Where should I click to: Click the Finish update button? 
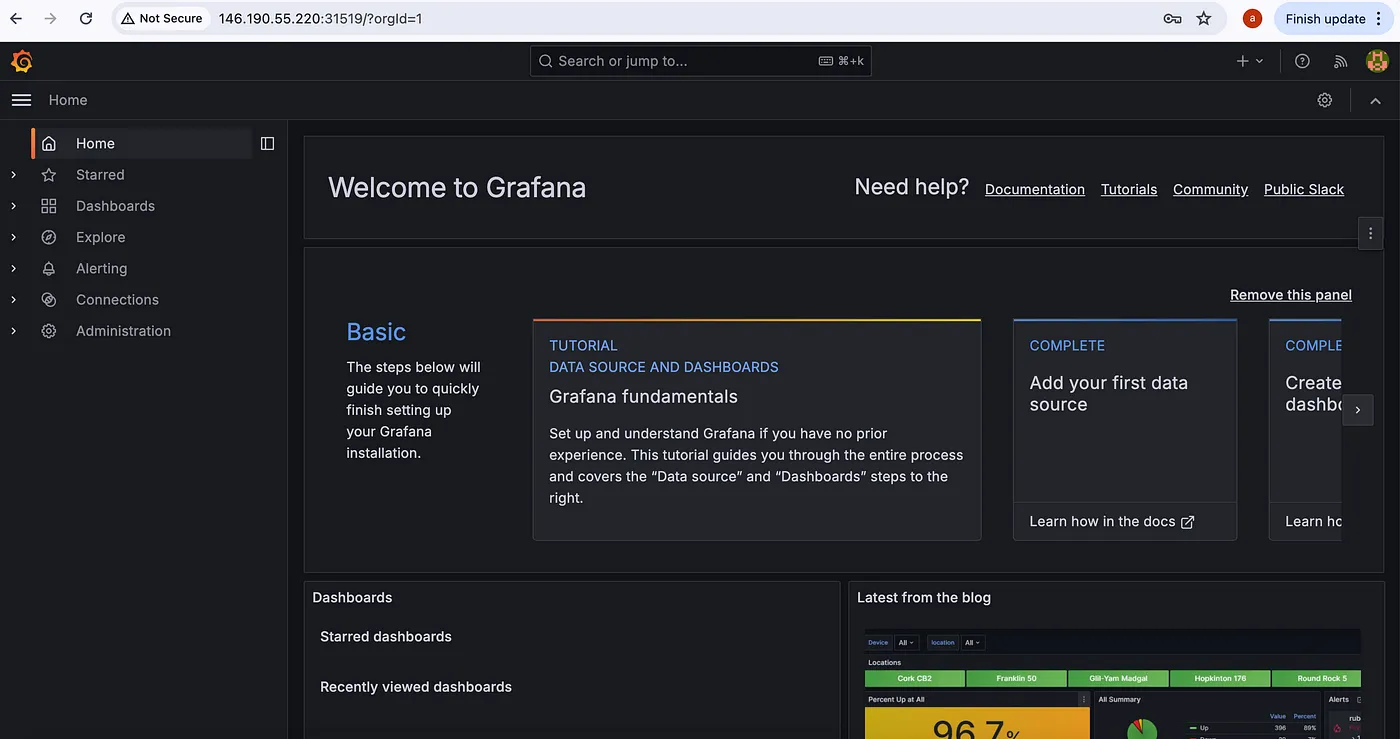tap(1335, 18)
